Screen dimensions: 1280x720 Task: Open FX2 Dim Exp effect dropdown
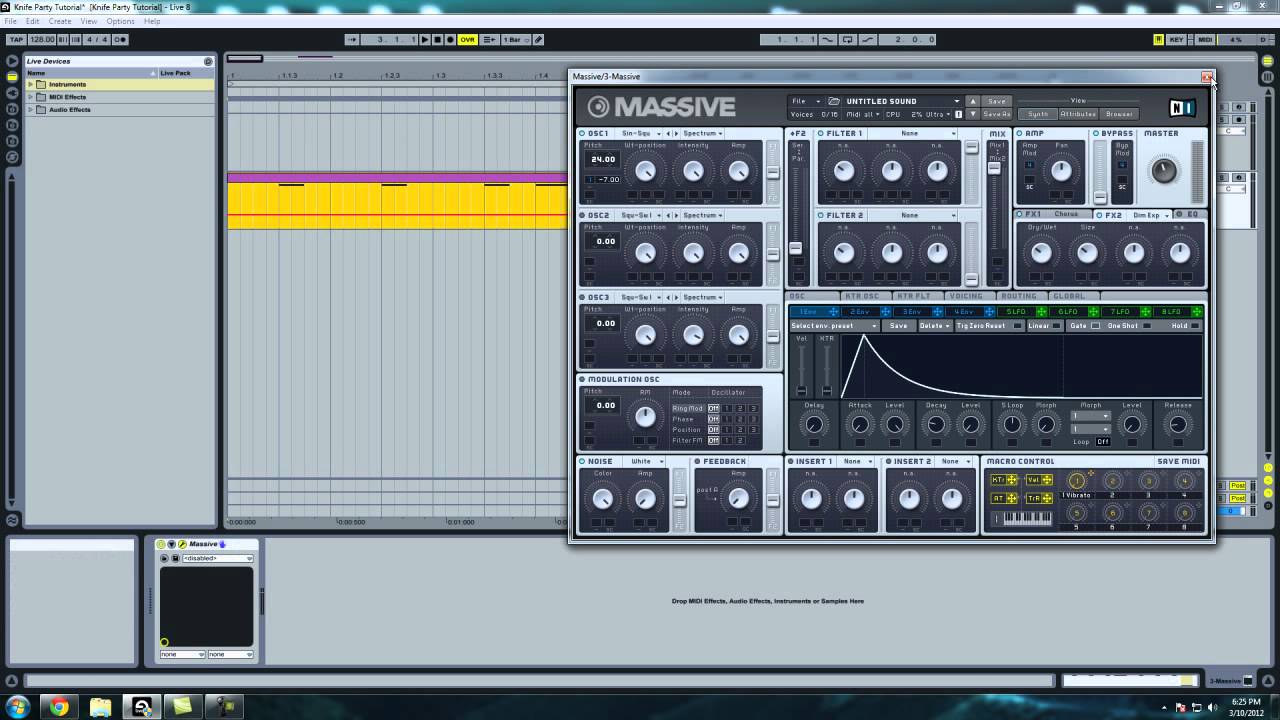tap(1150, 214)
